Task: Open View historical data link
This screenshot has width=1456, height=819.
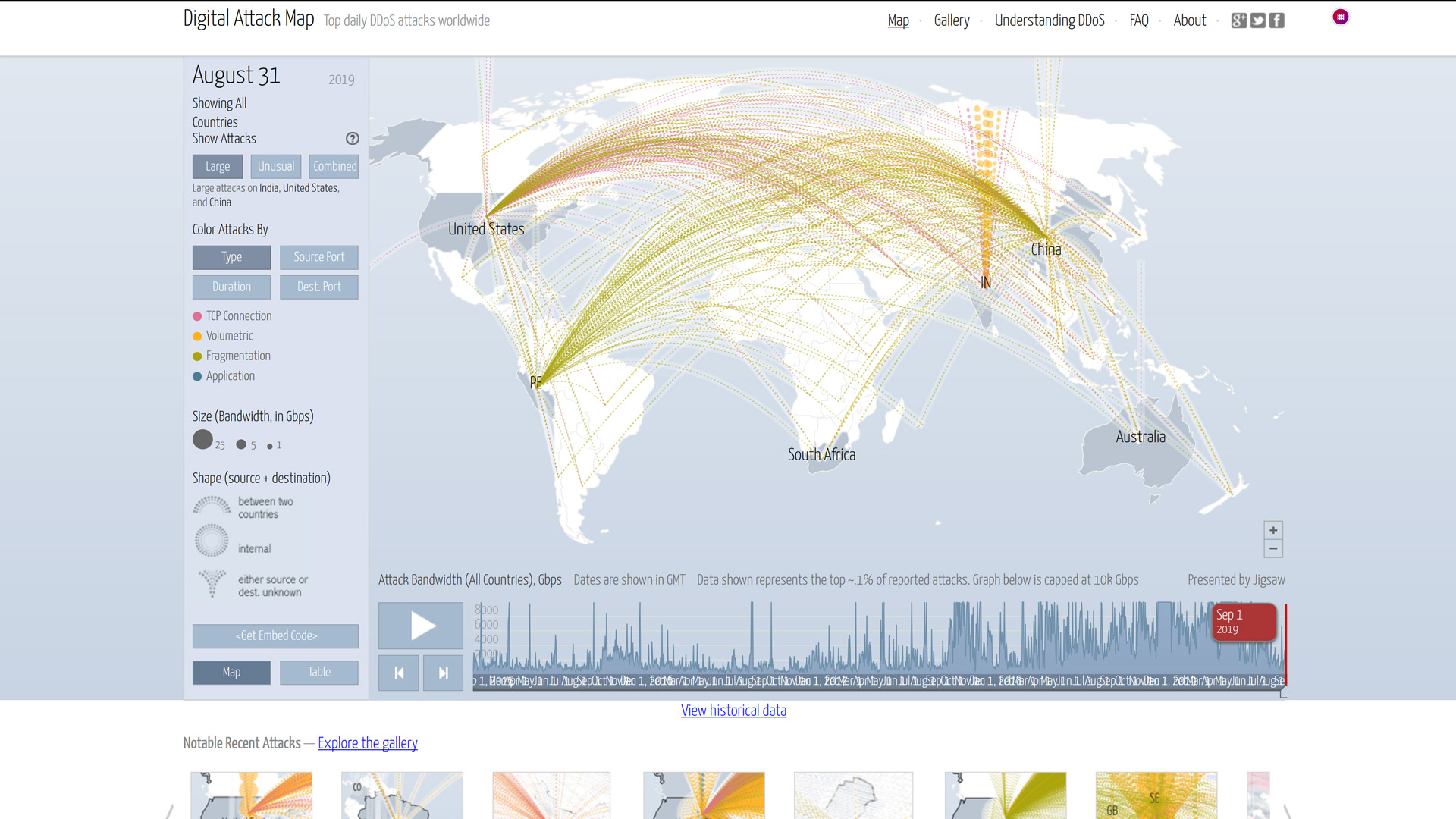Action: (733, 711)
